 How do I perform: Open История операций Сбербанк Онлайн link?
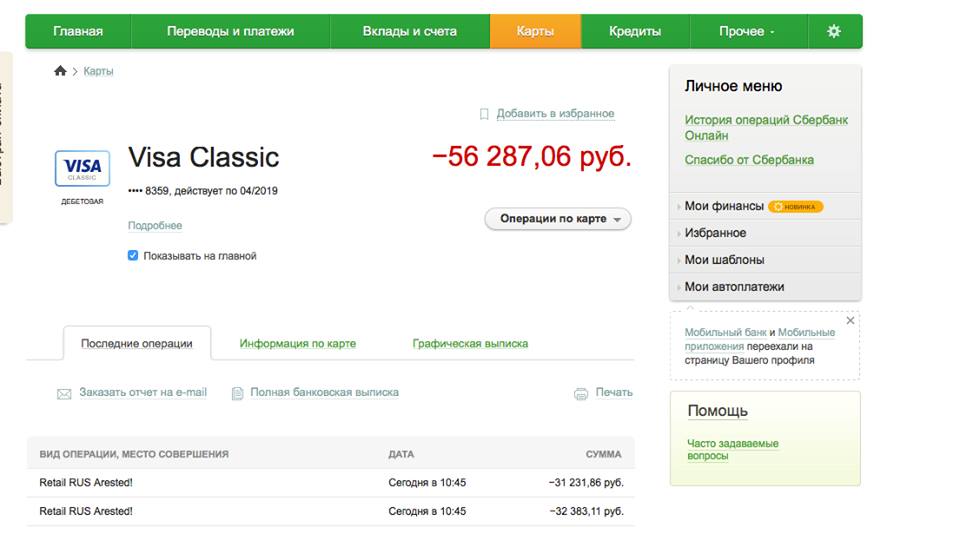click(x=766, y=127)
